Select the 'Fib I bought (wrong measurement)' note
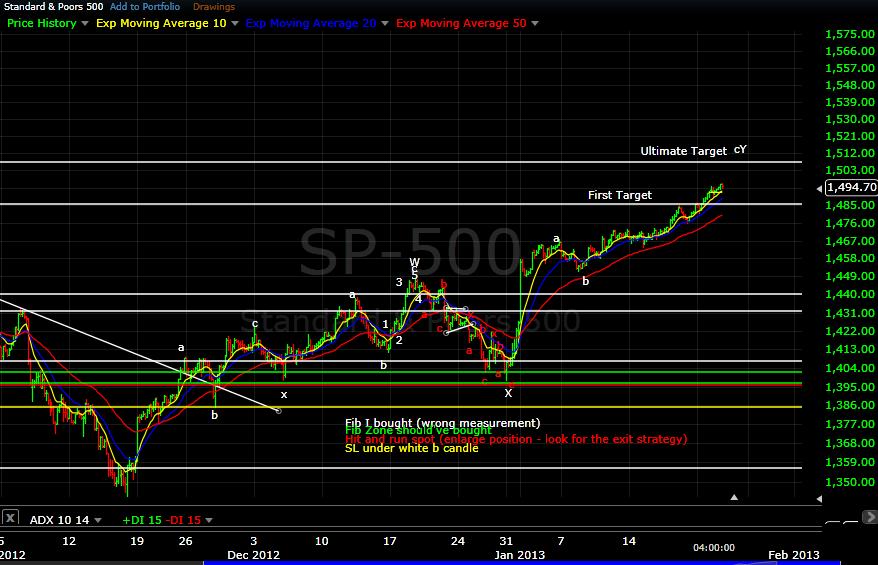The height and width of the screenshot is (565, 878). (442, 422)
